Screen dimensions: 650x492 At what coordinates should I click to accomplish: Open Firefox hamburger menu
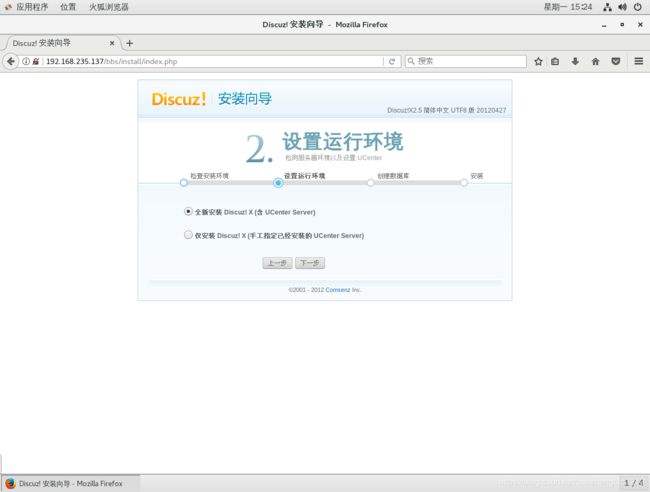[x=638, y=61]
